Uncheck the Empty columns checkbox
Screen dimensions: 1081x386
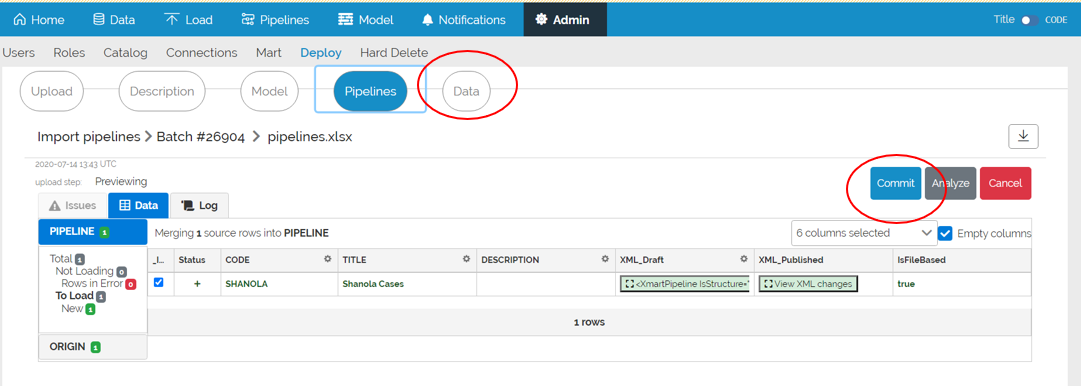[945, 233]
